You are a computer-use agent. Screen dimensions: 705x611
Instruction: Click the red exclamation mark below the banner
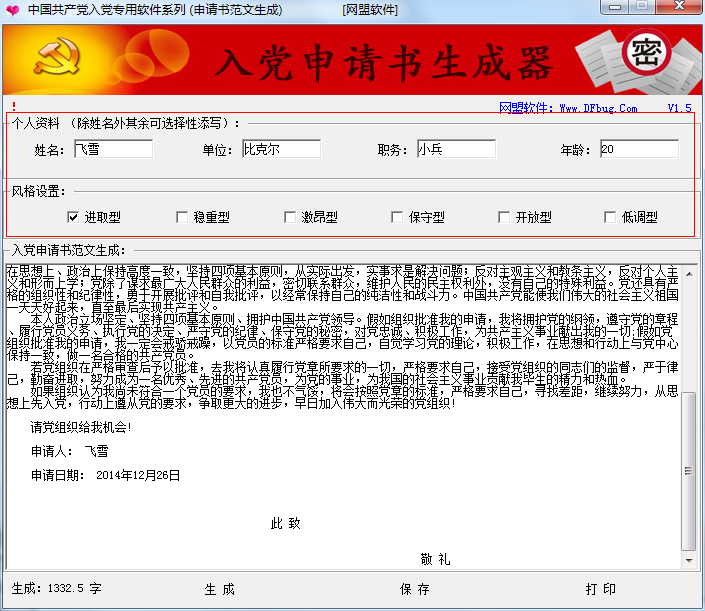tap(14, 105)
